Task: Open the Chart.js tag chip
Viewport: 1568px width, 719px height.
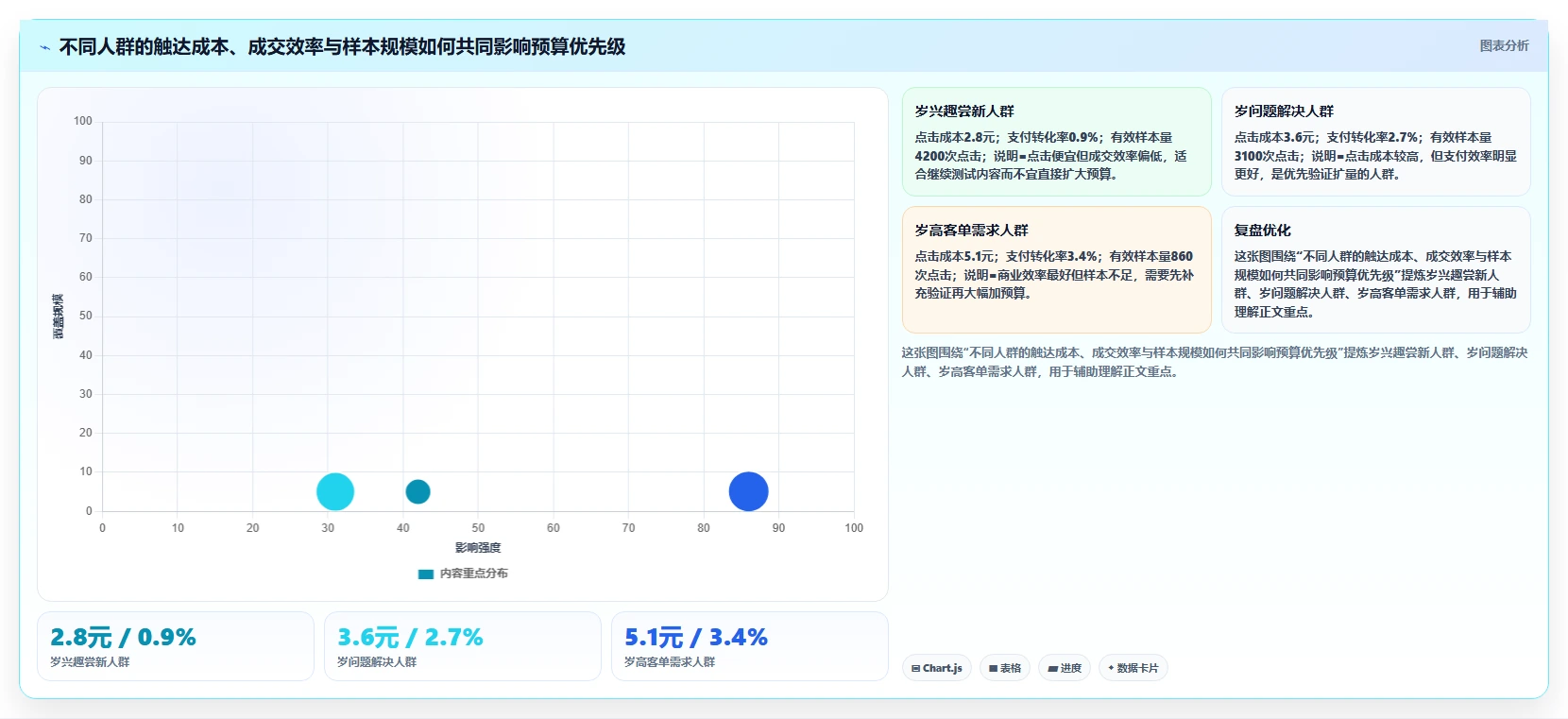Action: [x=937, y=668]
